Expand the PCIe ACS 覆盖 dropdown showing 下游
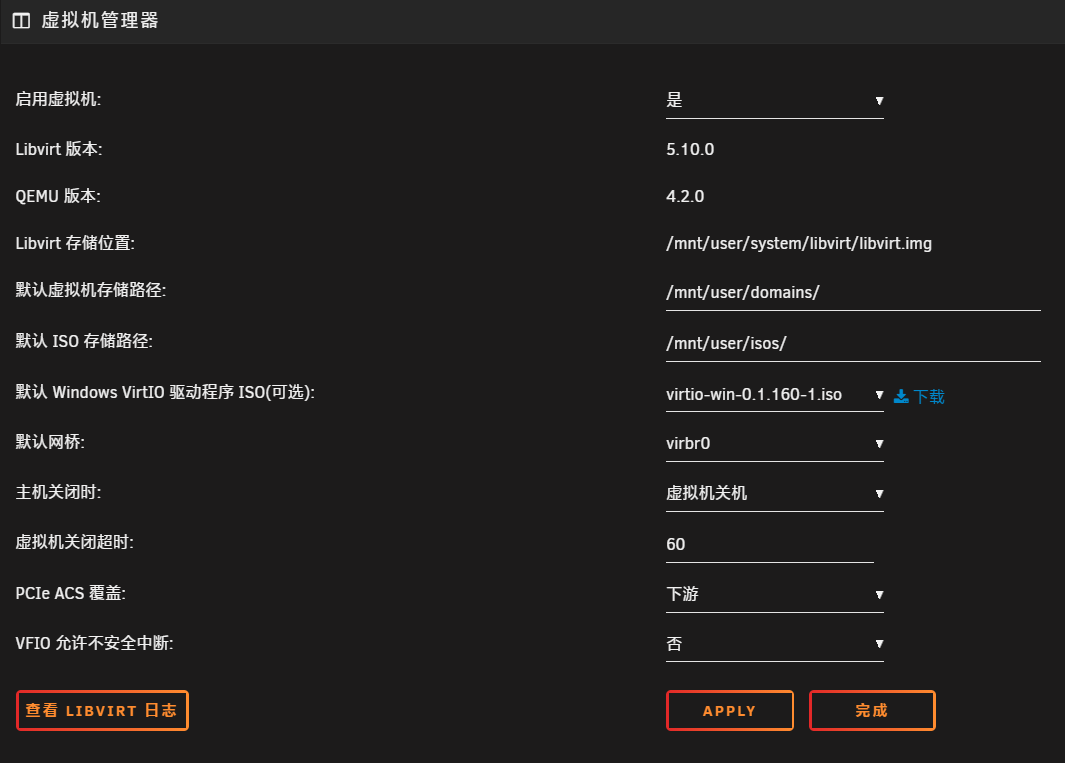 774,595
